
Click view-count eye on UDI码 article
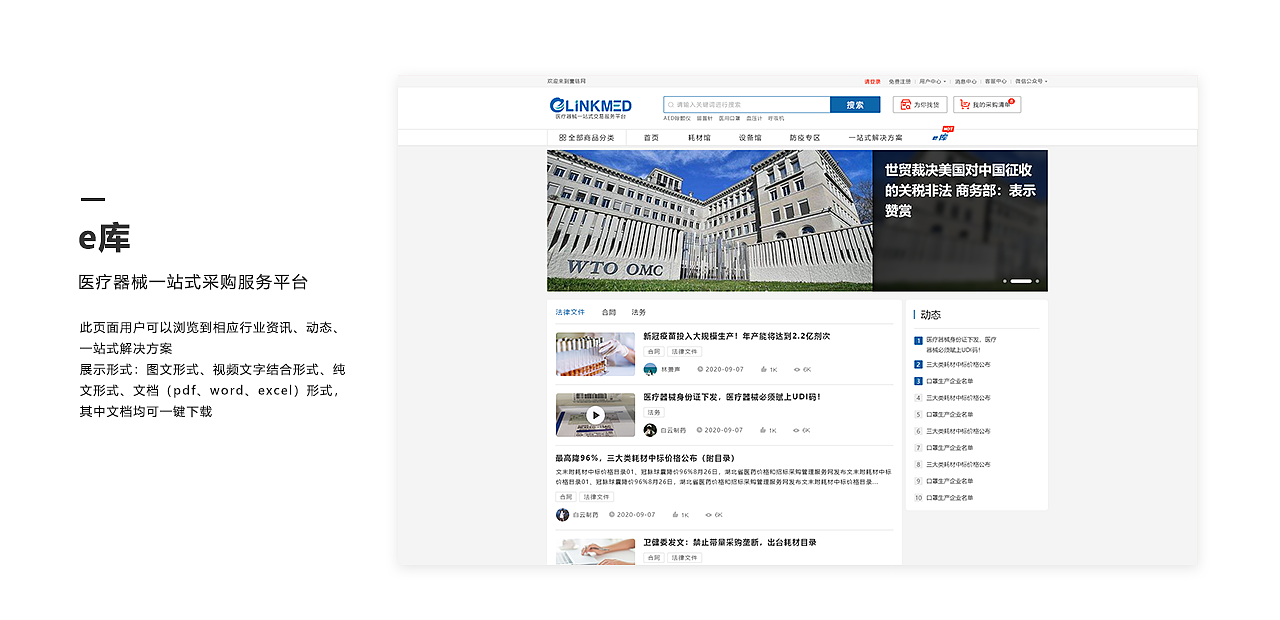[x=796, y=430]
